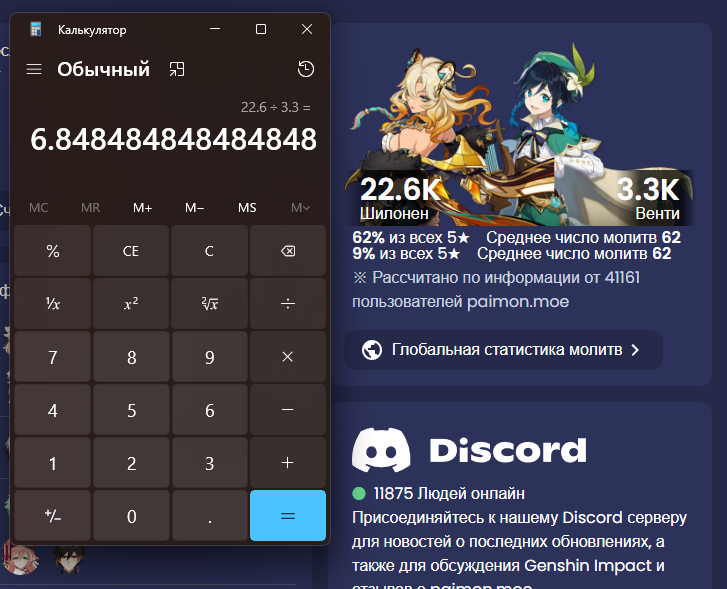Click the digit 6 key

[209, 410]
